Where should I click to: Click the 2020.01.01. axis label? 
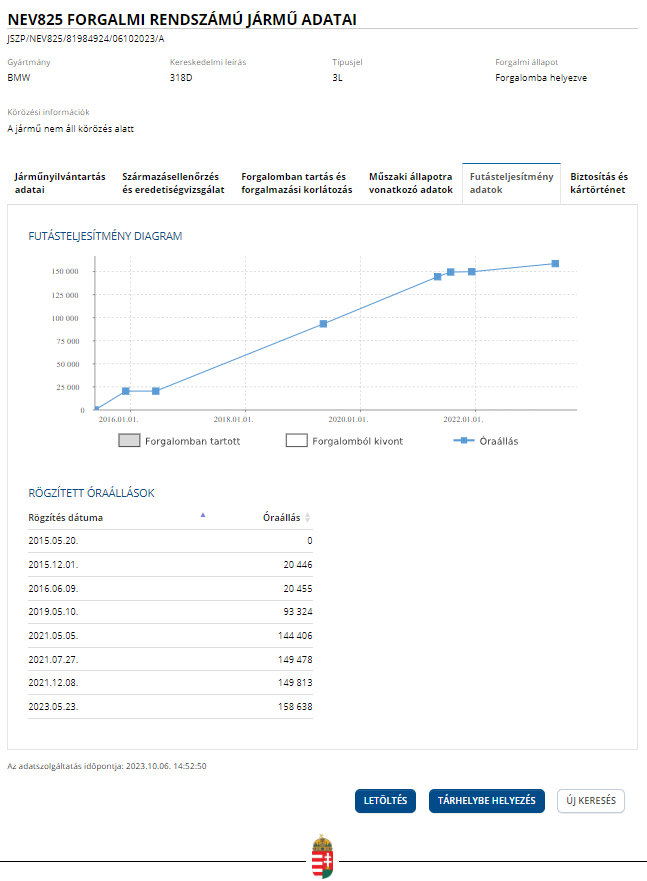point(348,419)
